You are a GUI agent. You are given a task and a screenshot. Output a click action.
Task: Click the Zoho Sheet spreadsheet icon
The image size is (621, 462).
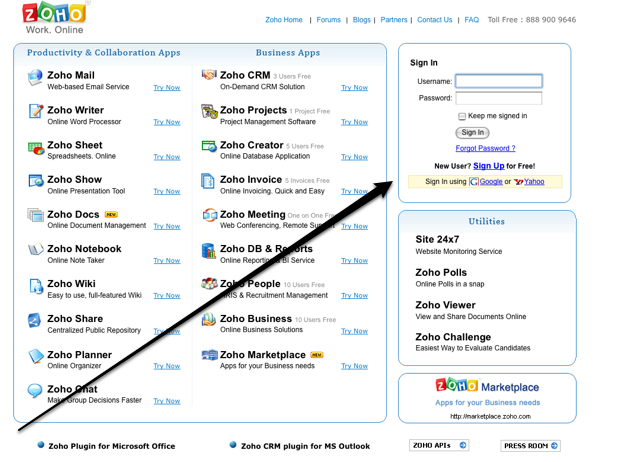point(36,148)
